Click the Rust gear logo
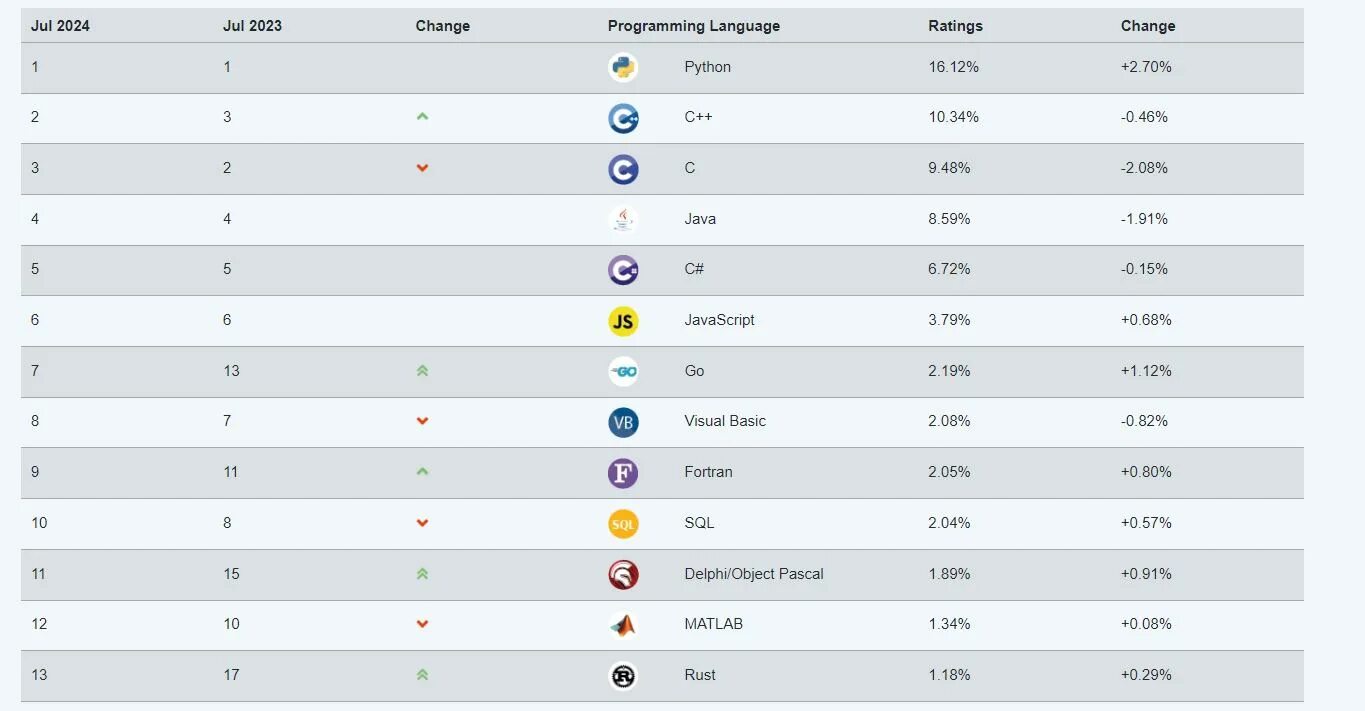This screenshot has width=1365, height=711. click(623, 676)
